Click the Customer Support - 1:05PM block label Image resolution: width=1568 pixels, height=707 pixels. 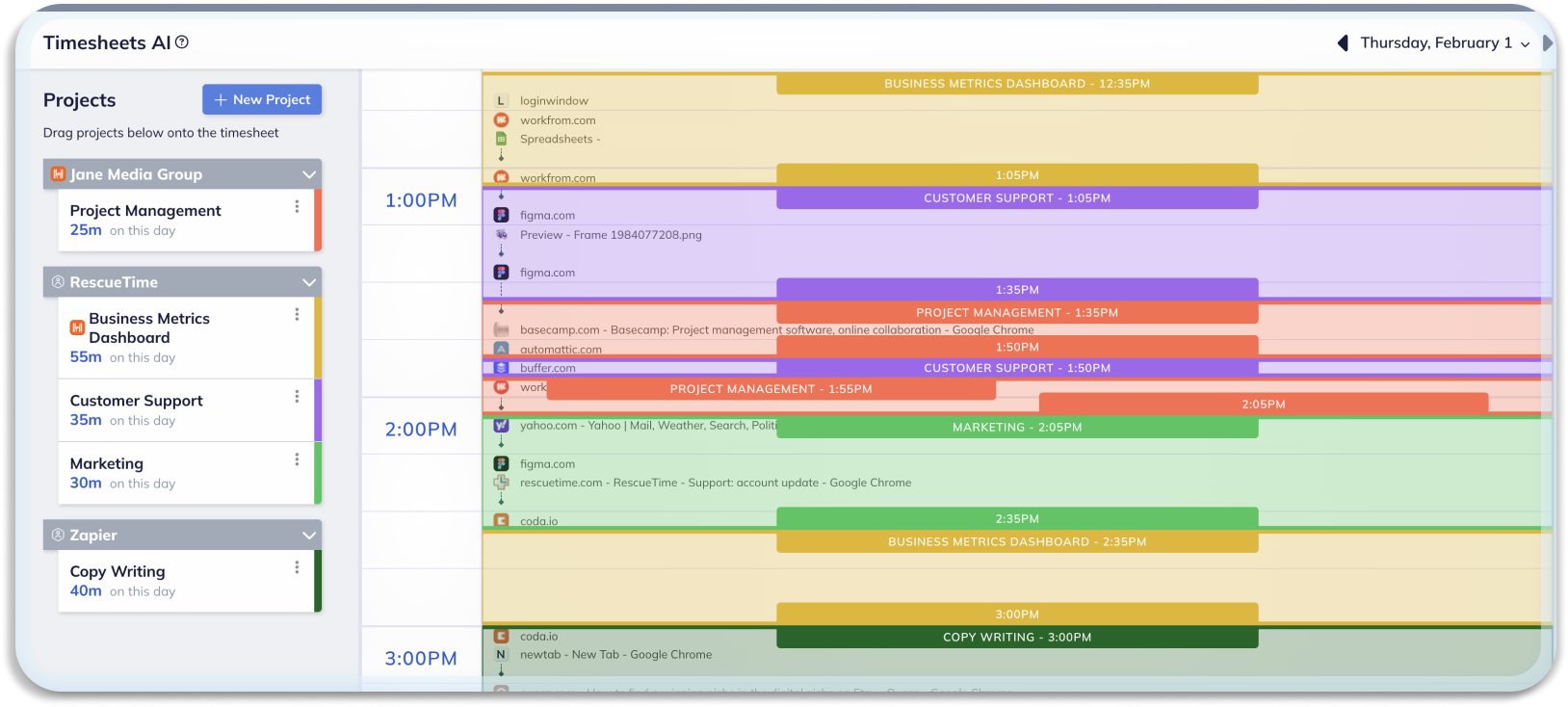[1017, 198]
